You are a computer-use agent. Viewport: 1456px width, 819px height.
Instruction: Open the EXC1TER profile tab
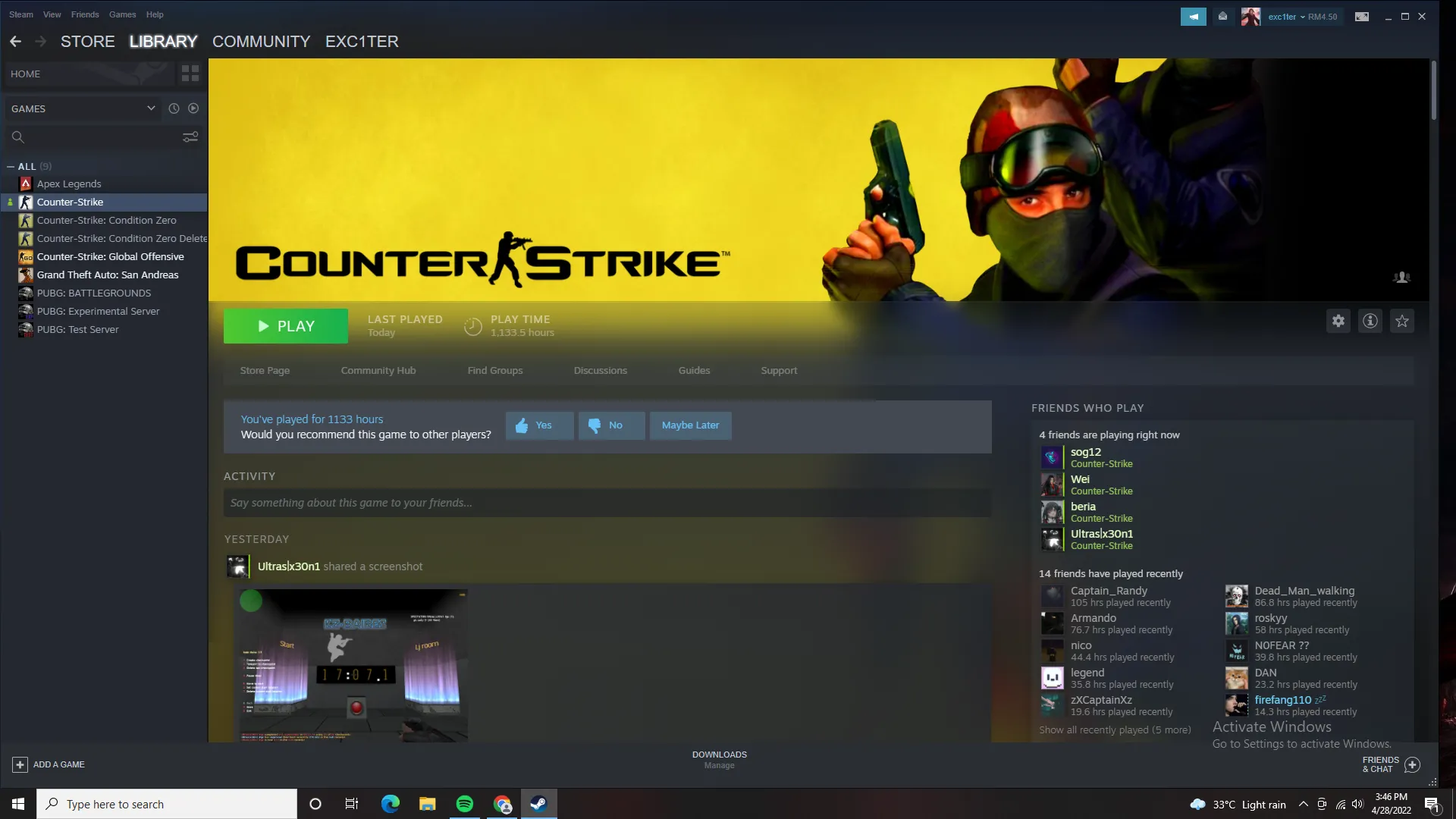(362, 42)
